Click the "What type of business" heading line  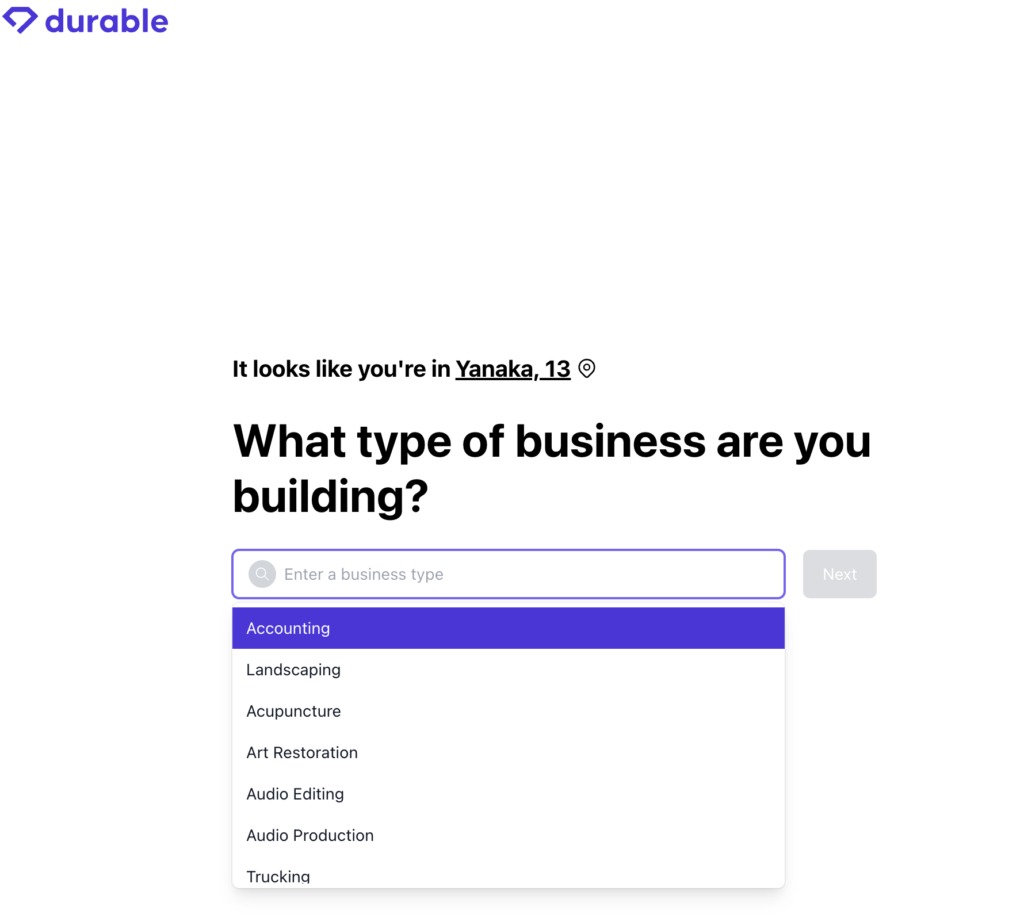[x=551, y=441]
